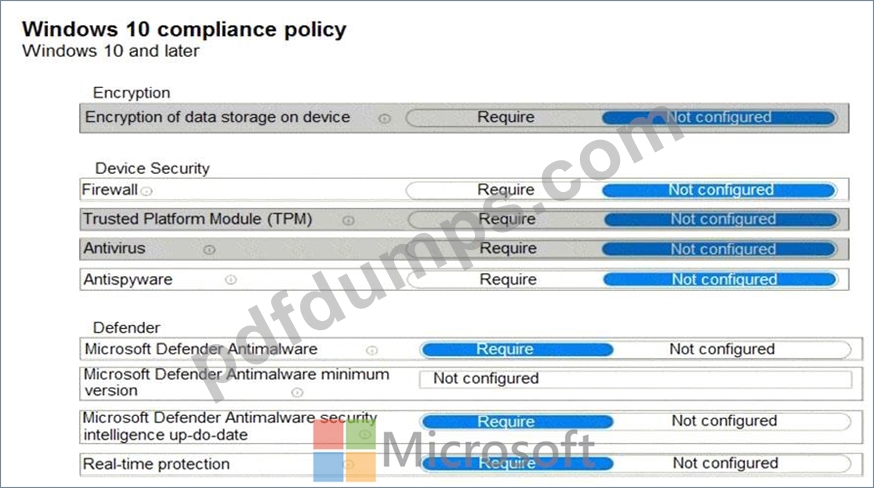Click info icon next to Microsoft Defender Antimalware
The width and height of the screenshot is (874, 488).
[372, 350]
